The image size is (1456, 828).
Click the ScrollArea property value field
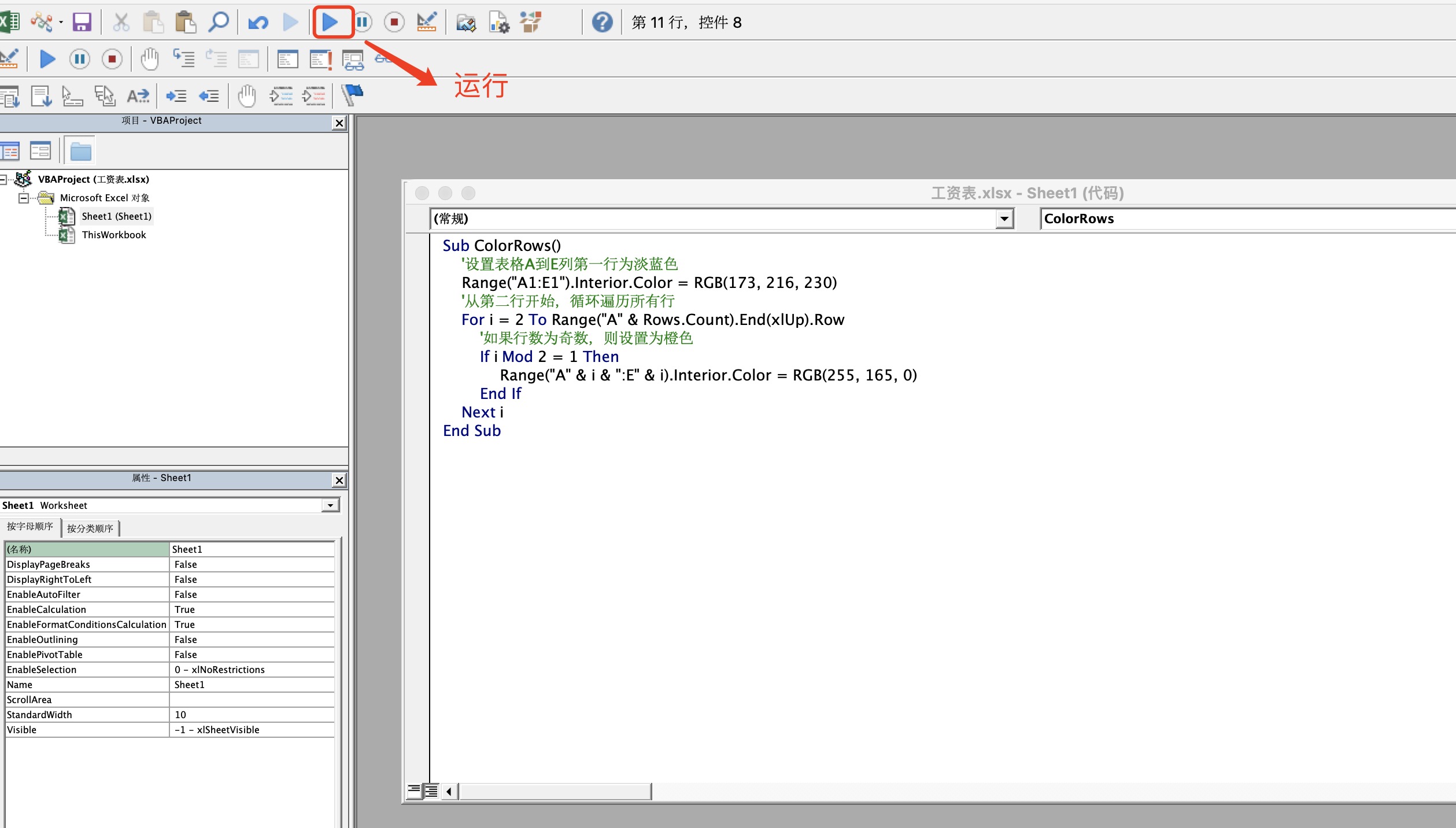click(x=252, y=700)
